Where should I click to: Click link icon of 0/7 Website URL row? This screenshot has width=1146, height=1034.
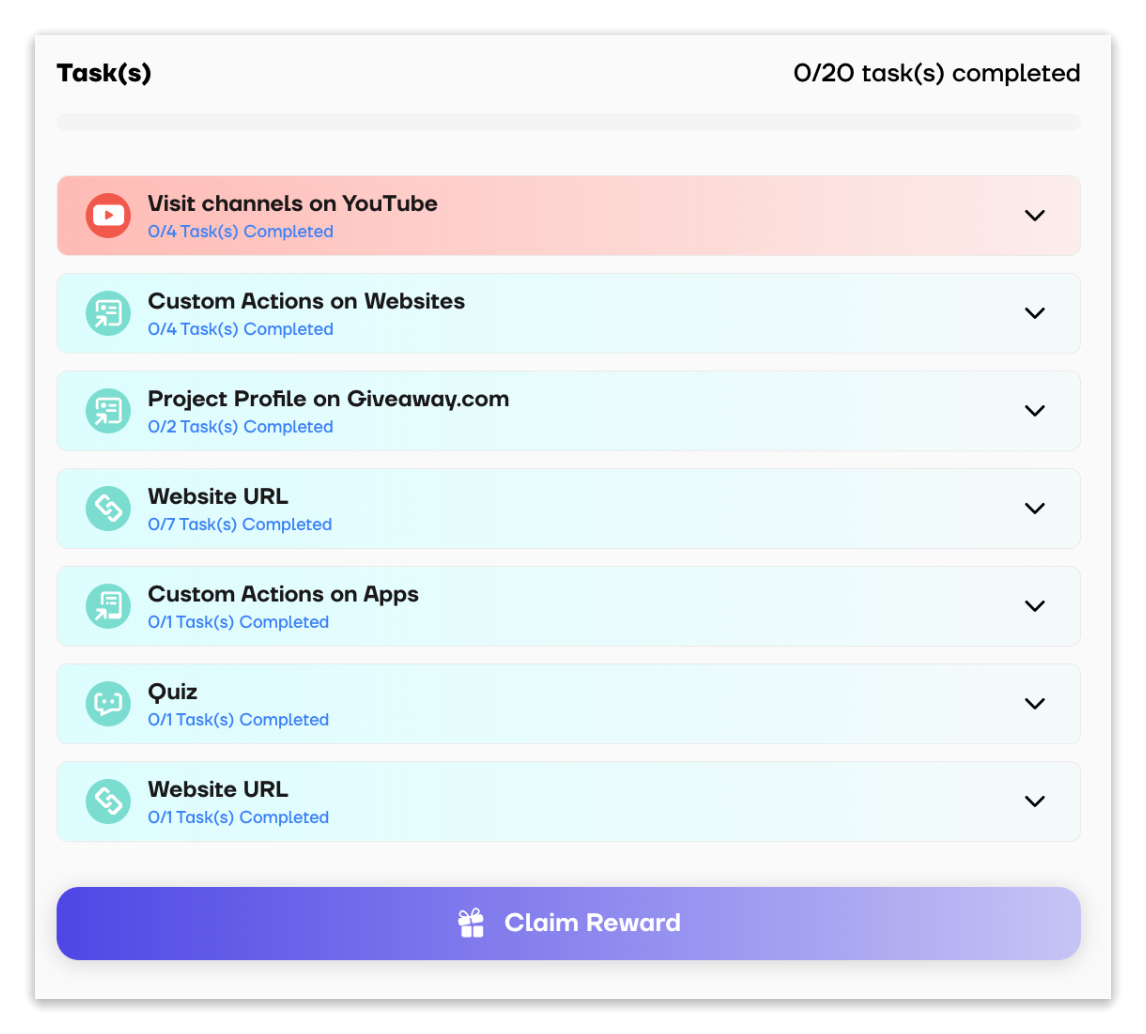(108, 508)
